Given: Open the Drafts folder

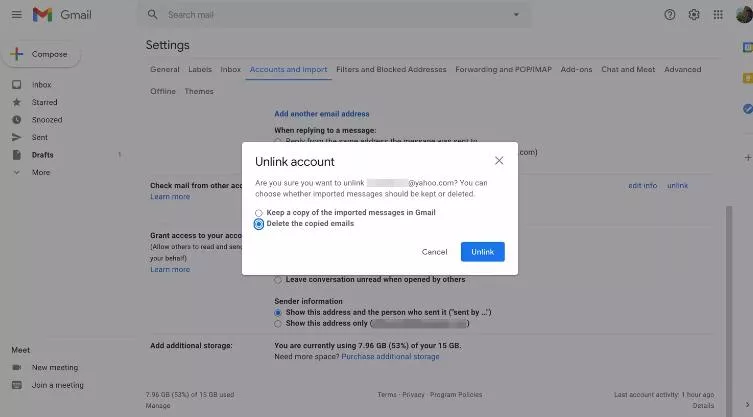Looking at the screenshot, I should 42,155.
